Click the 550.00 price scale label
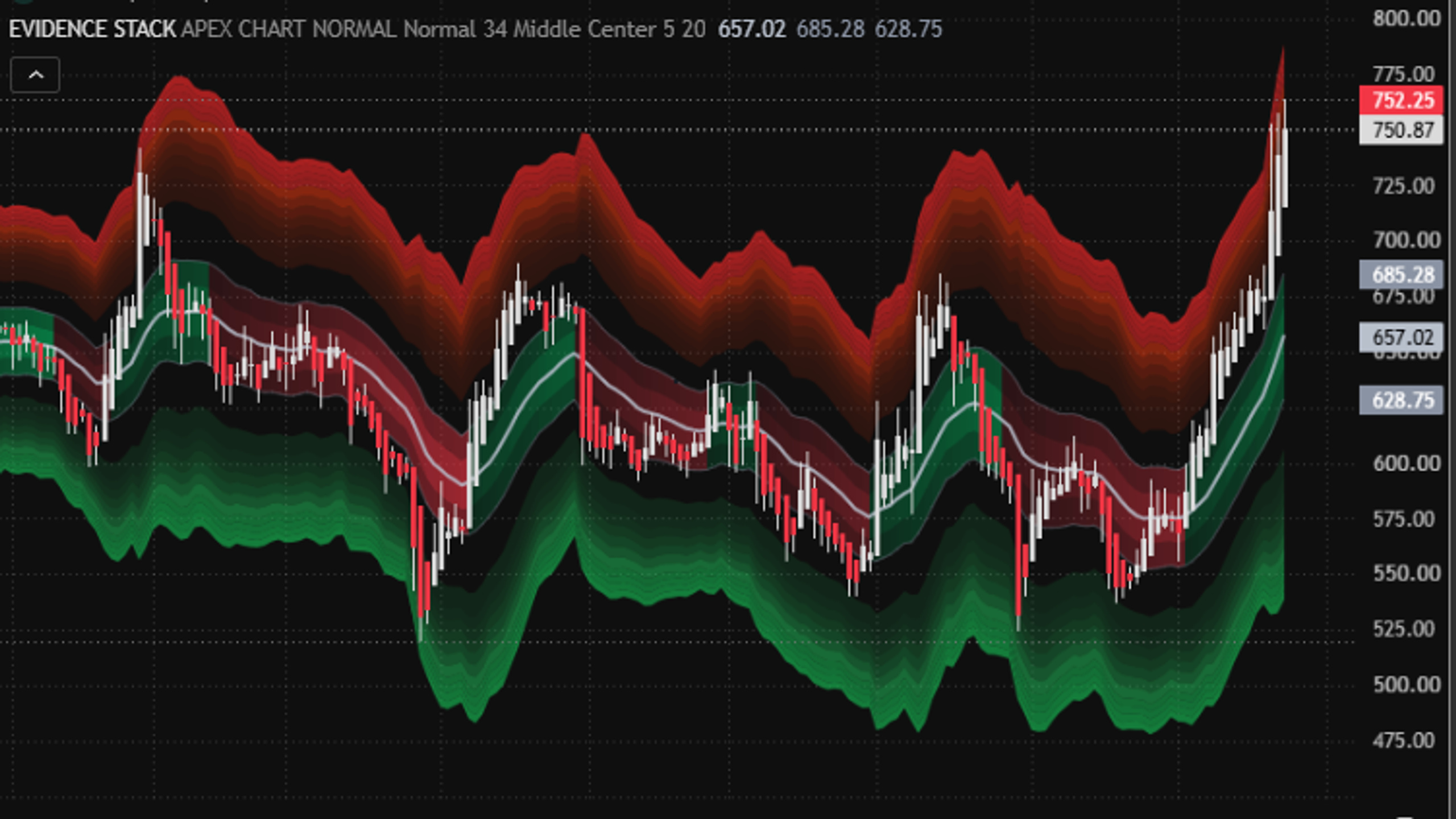The height and width of the screenshot is (819, 1456). [x=1407, y=573]
